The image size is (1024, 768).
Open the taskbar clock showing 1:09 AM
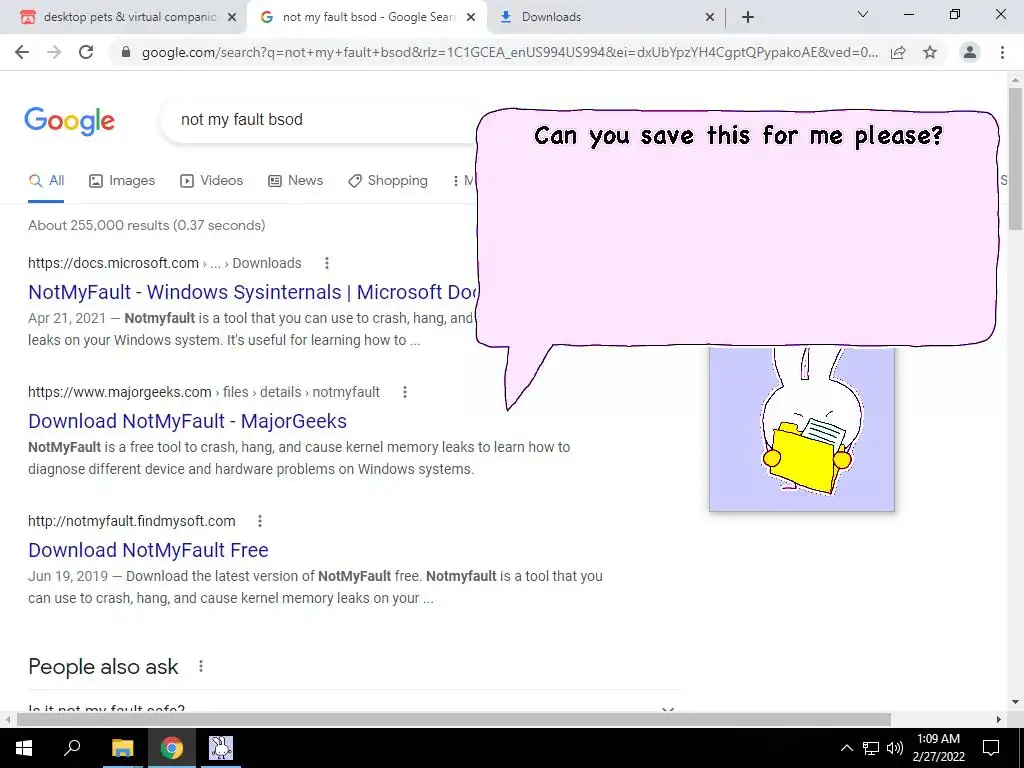(938, 748)
